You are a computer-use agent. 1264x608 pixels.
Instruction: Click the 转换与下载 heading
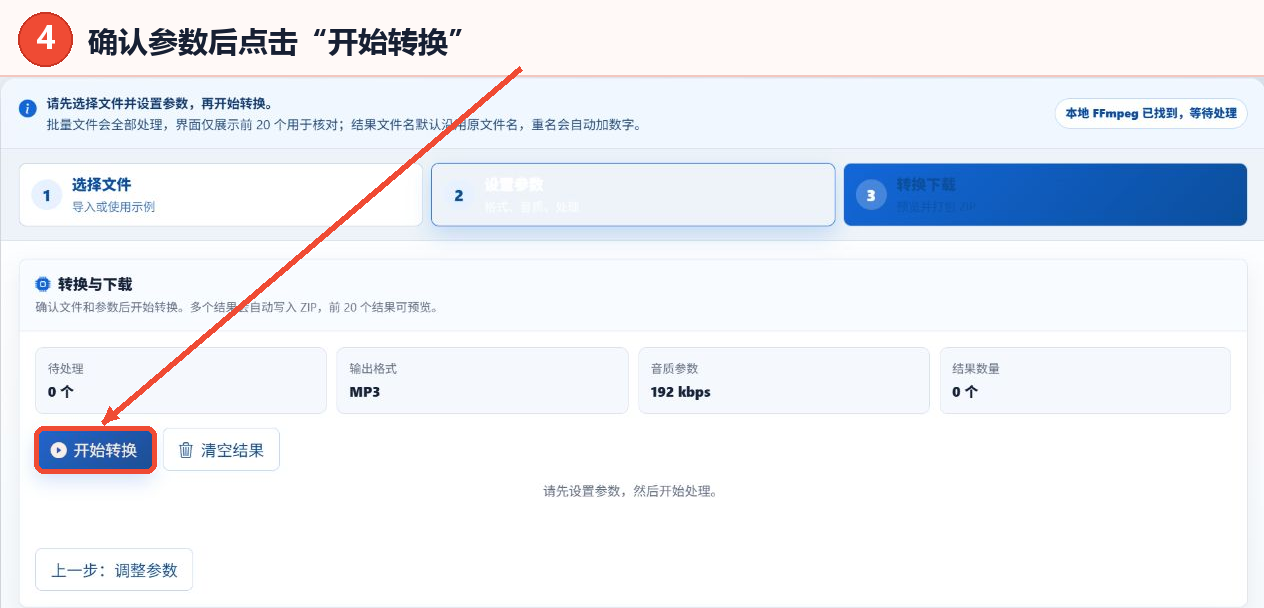click(x=95, y=284)
